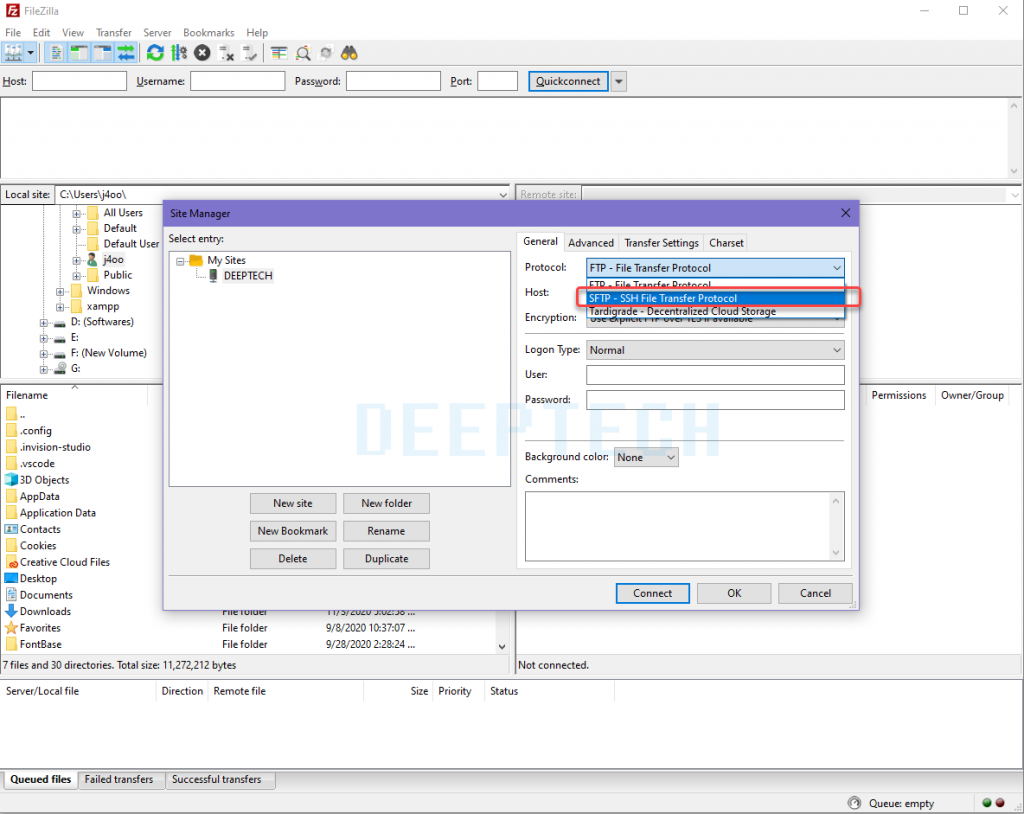Viewport: 1024px width, 814px height.
Task: Toggle the transfer queue display
Action: 126,53
